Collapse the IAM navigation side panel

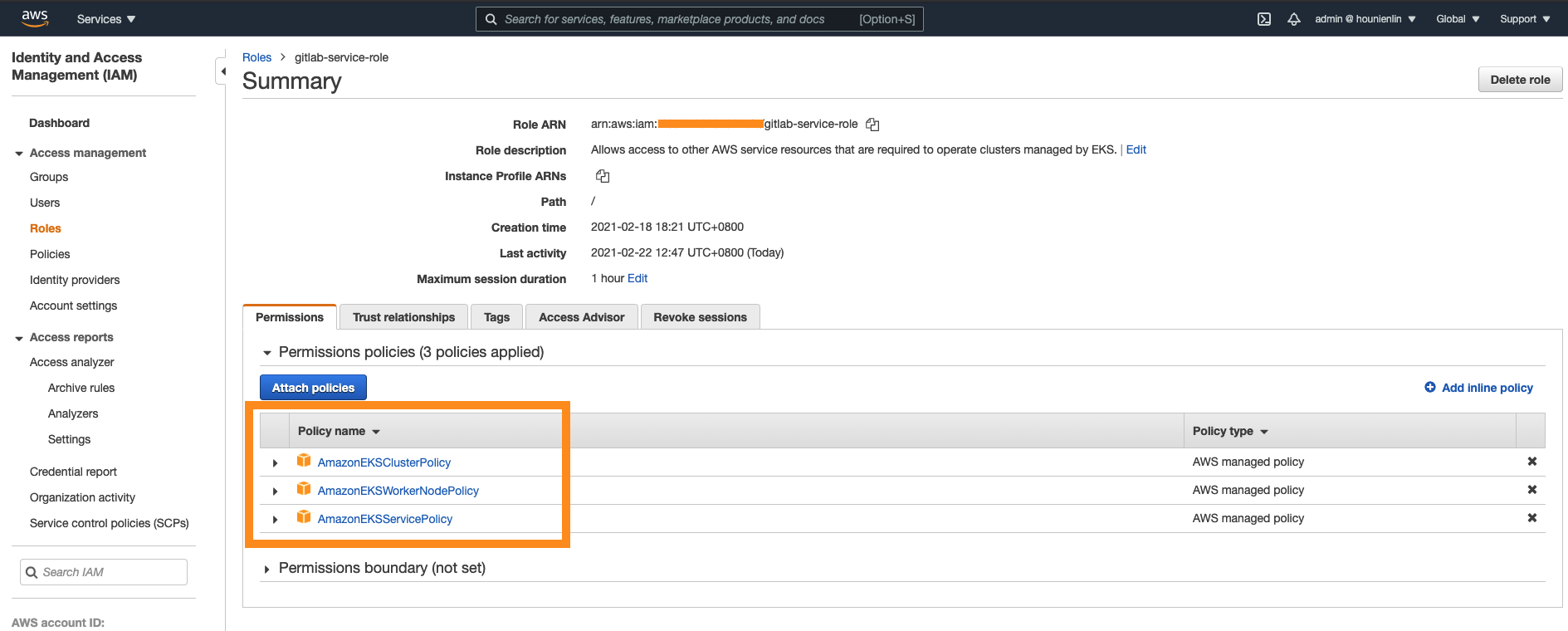(x=221, y=71)
